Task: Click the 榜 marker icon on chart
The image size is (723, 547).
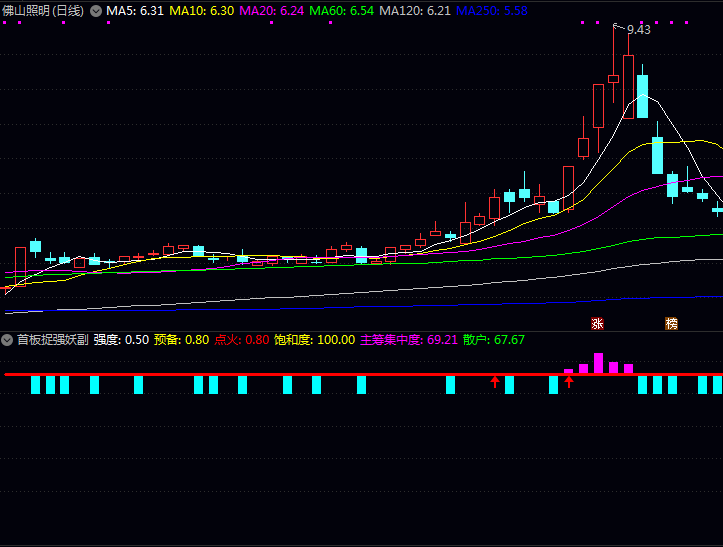Action: point(671,323)
